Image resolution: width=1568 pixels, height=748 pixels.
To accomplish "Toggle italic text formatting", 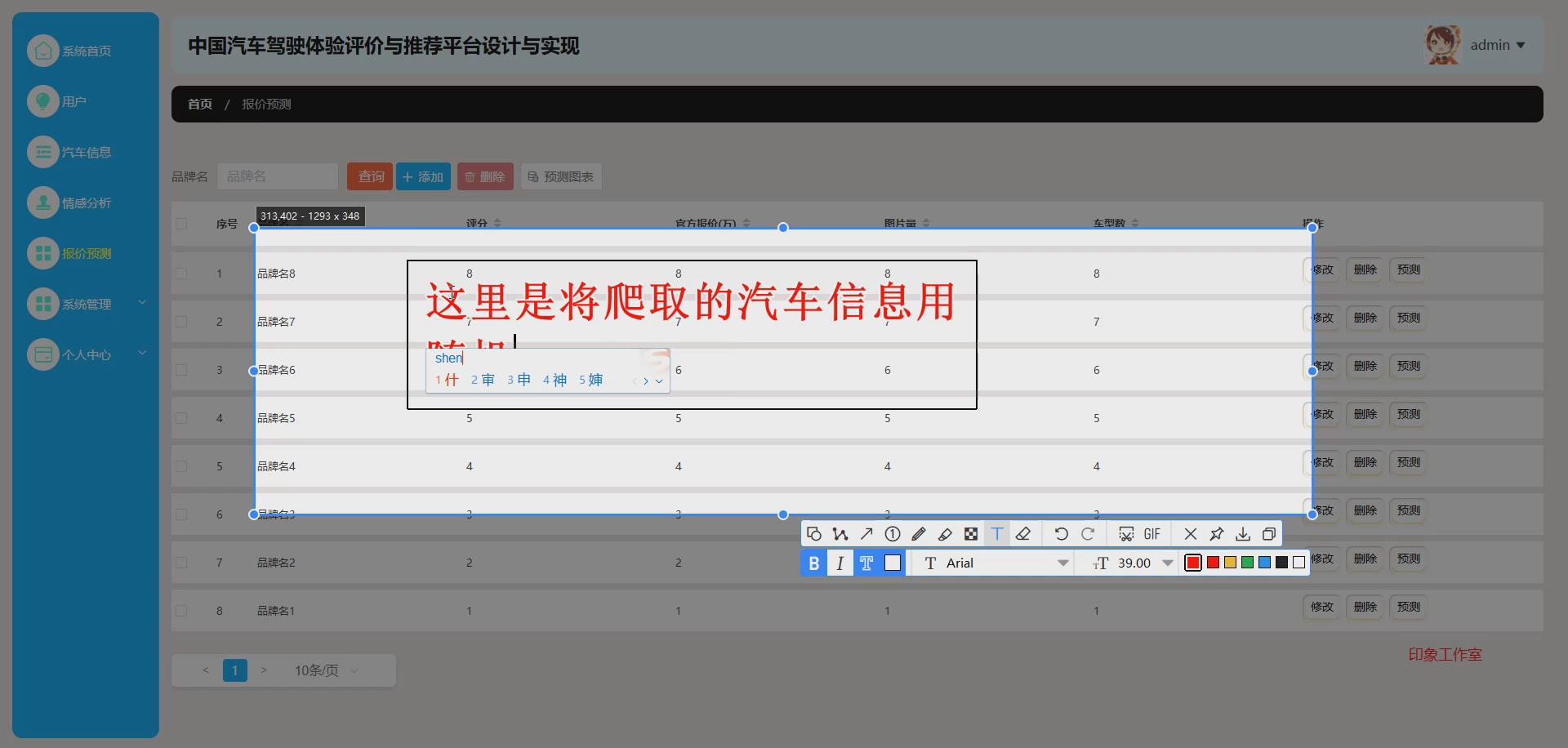I will [840, 563].
